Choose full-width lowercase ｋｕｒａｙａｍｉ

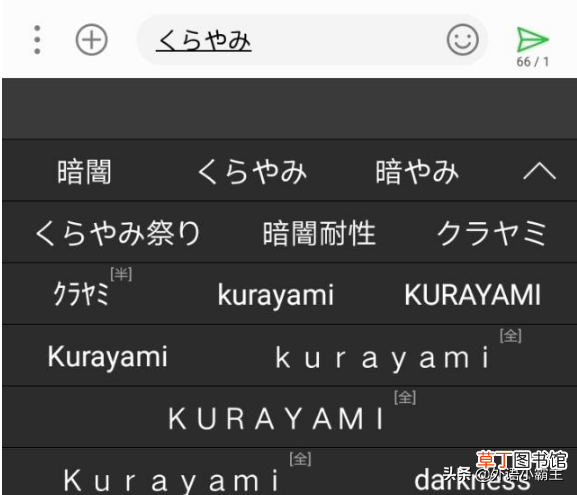383,358
